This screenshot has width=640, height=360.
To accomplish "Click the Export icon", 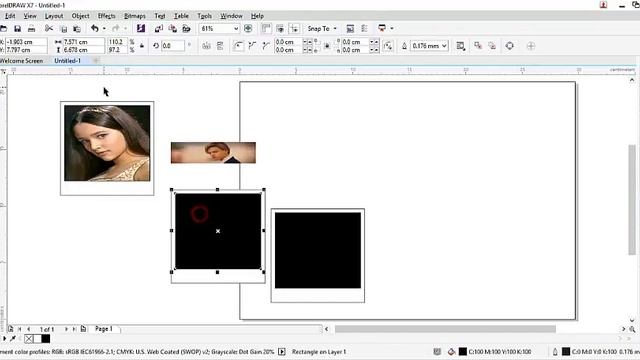I will click(173, 29).
